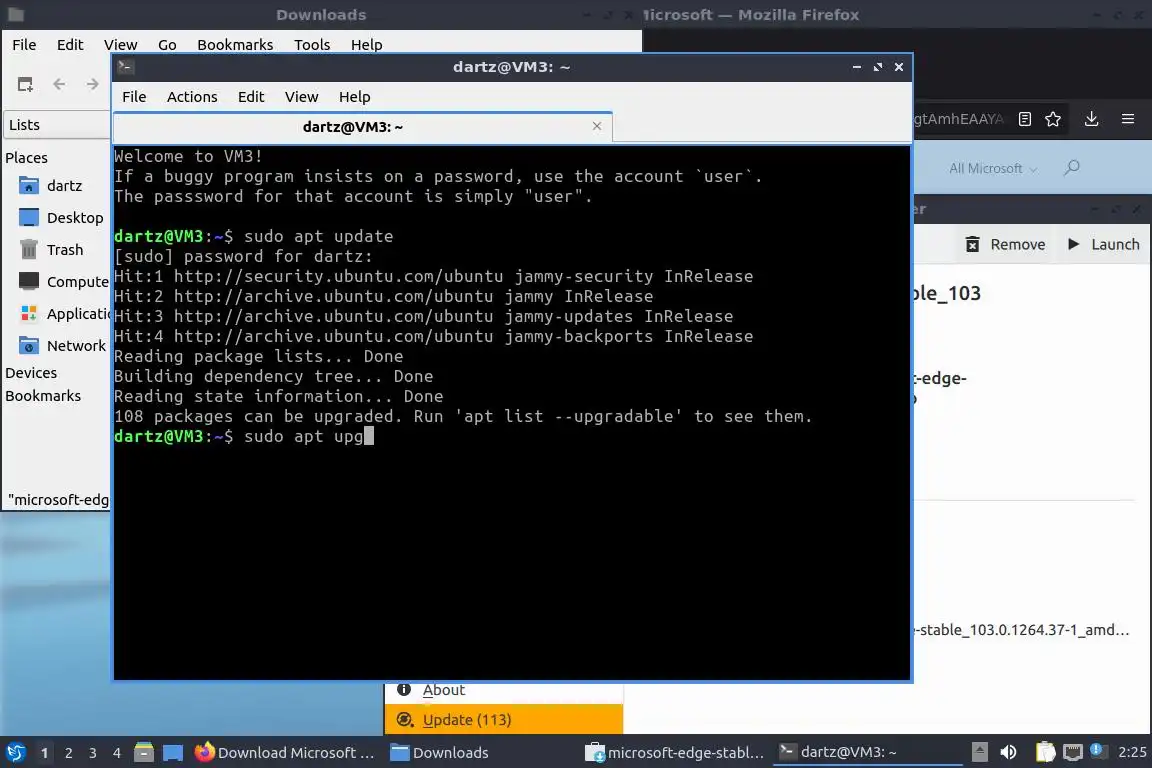Launch file manager from panel quicklaunch
The image size is (1152, 768).
[144, 752]
